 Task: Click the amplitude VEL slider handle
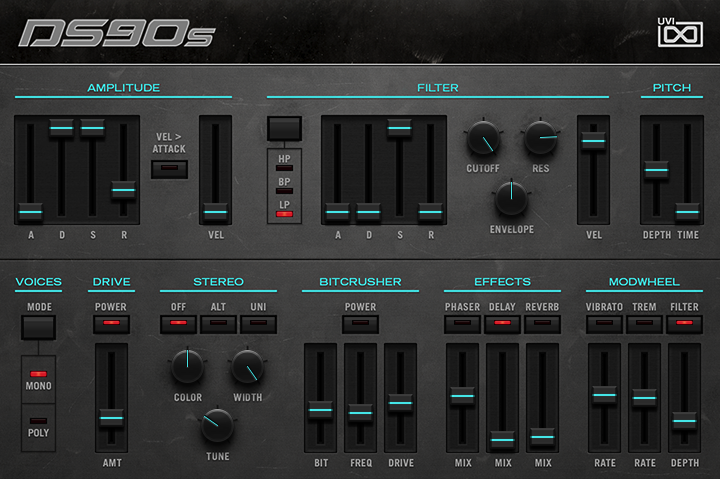[x=215, y=212]
